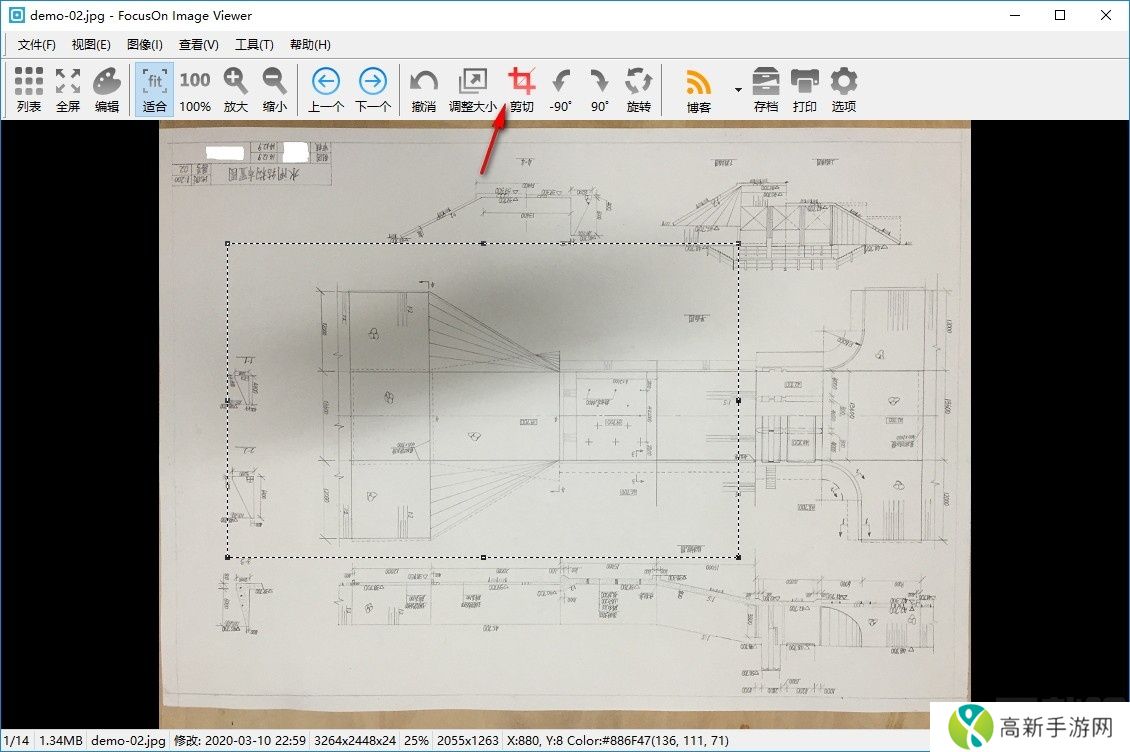Zoom out with the magnifier (缩小)

click(x=274, y=89)
